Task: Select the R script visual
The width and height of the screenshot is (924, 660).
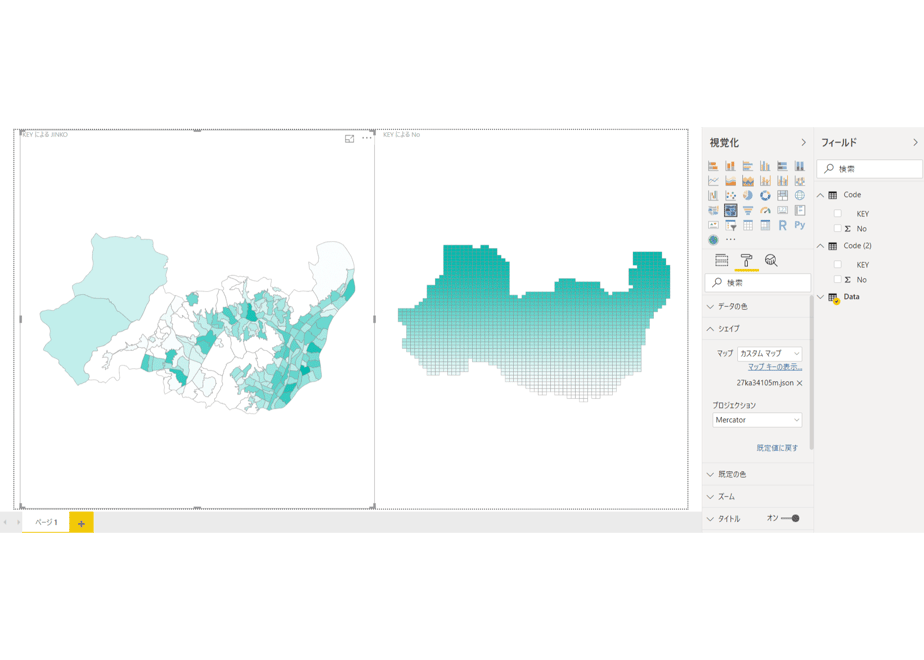Action: pos(783,225)
